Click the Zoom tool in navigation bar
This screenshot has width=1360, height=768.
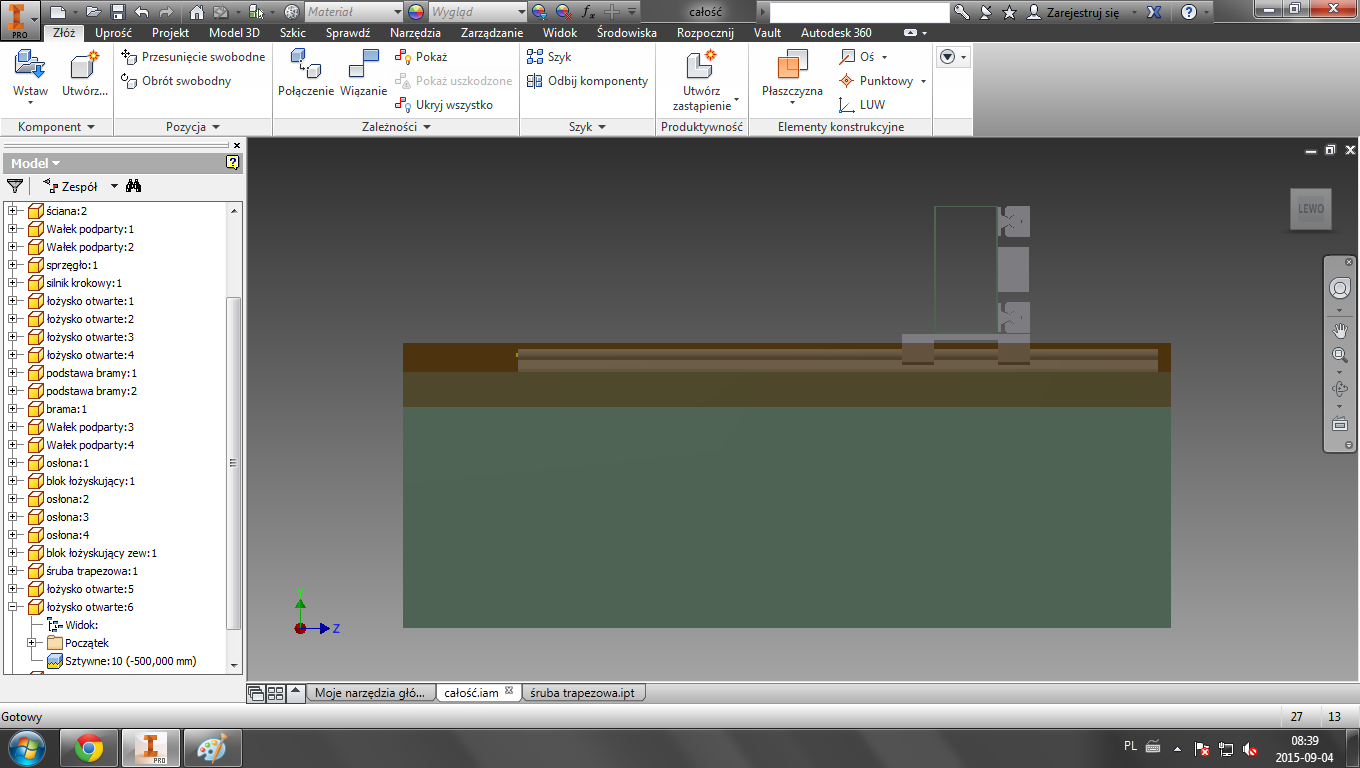[x=1340, y=355]
